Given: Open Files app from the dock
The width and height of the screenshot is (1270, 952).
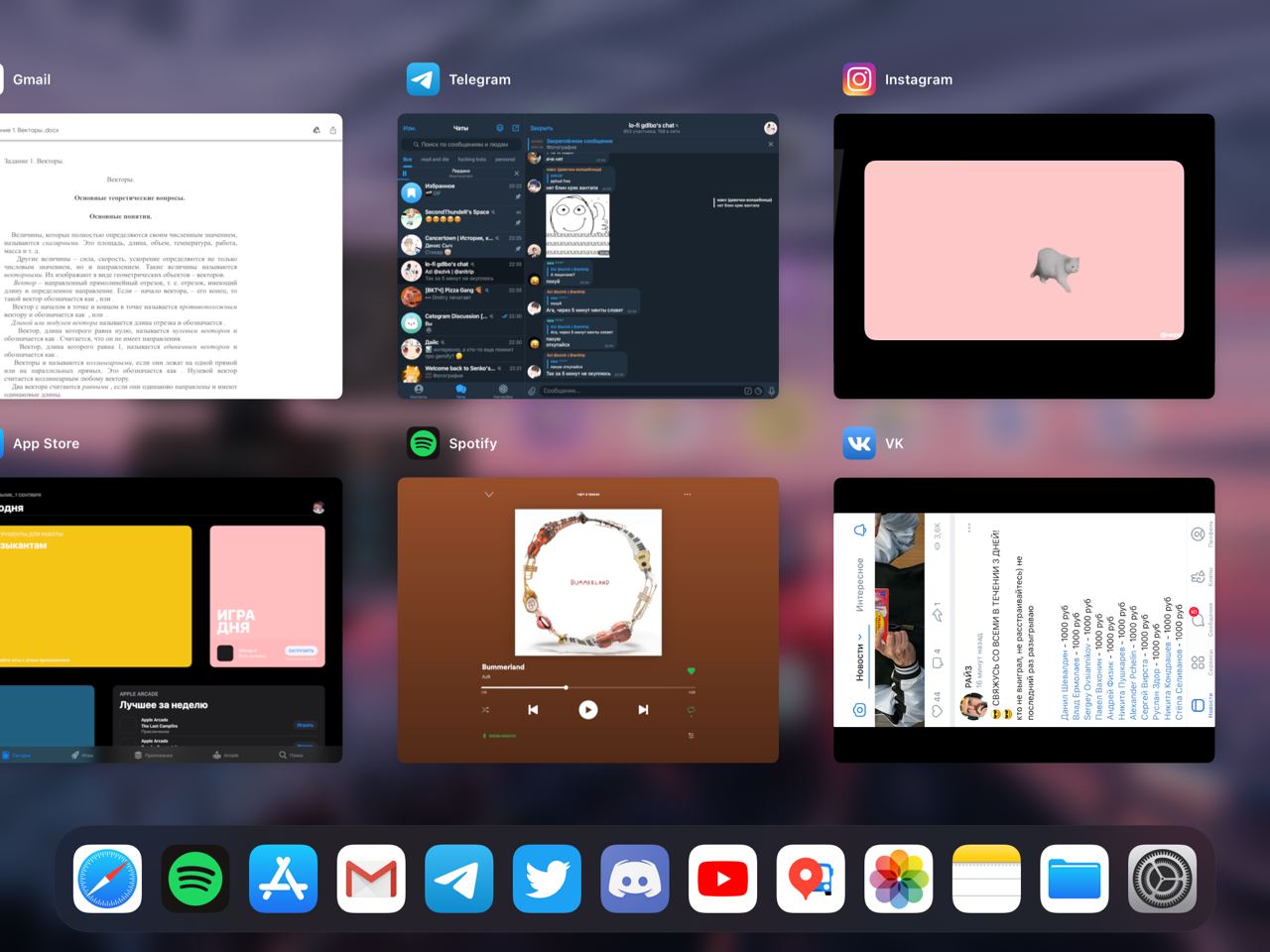Looking at the screenshot, I should [x=1075, y=879].
